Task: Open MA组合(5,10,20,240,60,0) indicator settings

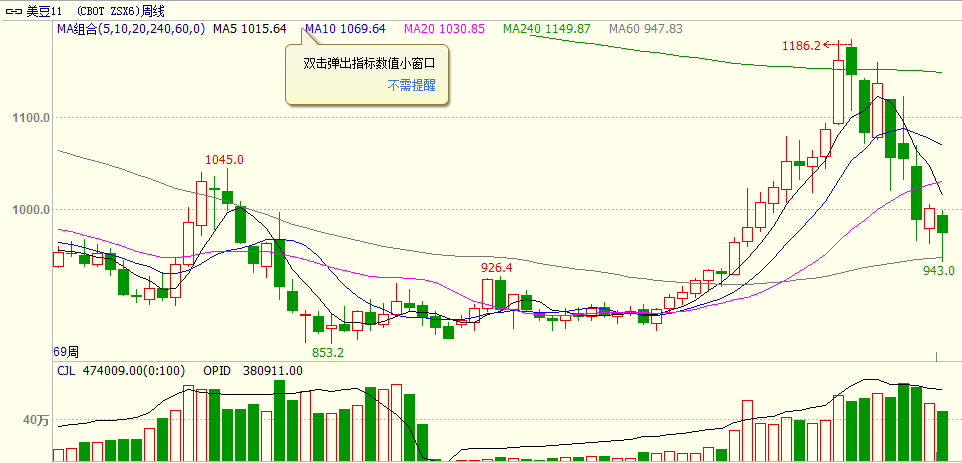Action: 131,29
